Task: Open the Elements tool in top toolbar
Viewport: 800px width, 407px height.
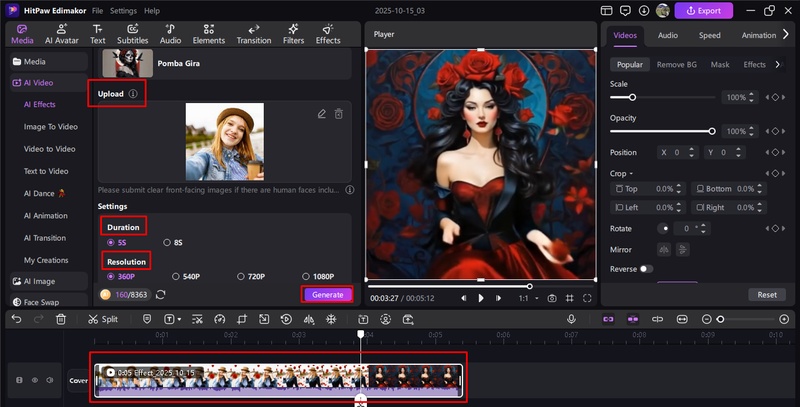Action: click(209, 34)
